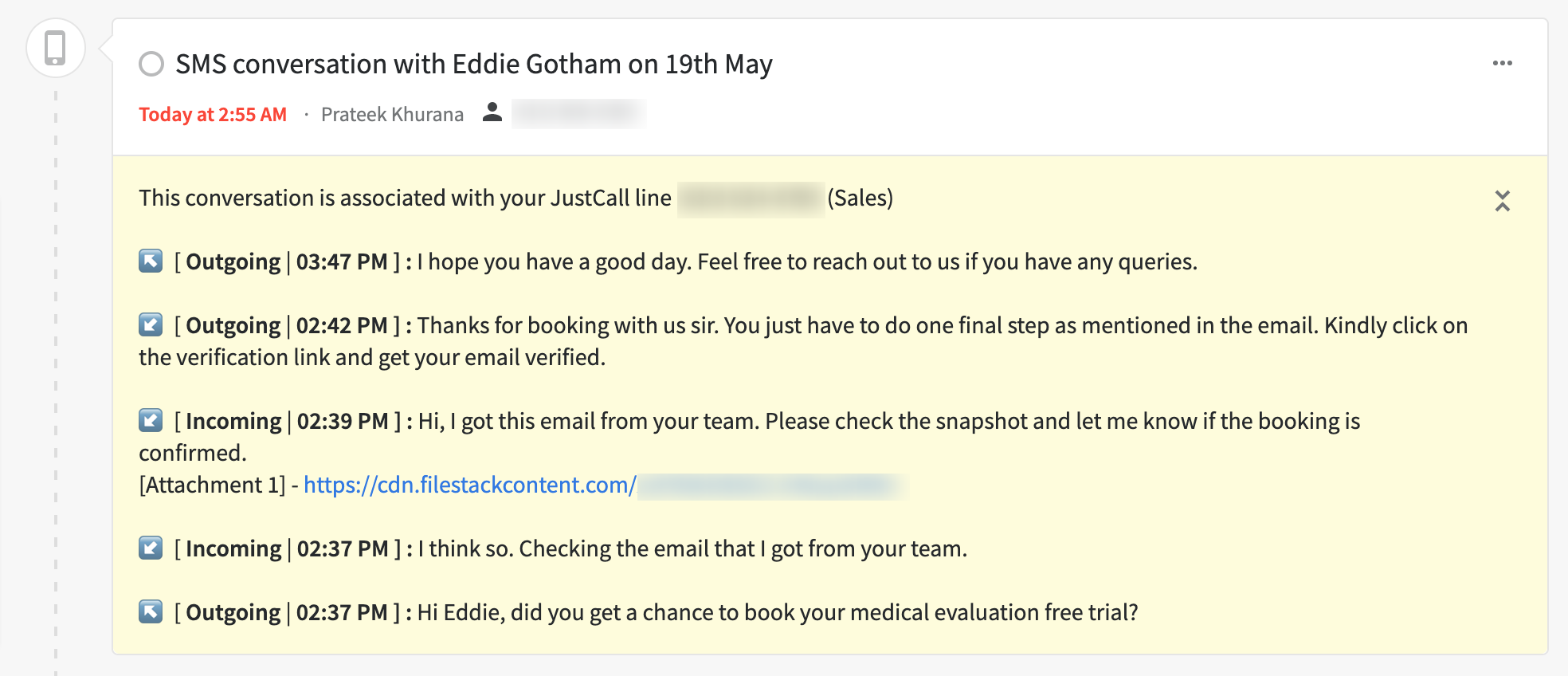Click the outgoing arrow icon at 03:47 PM

tap(151, 261)
